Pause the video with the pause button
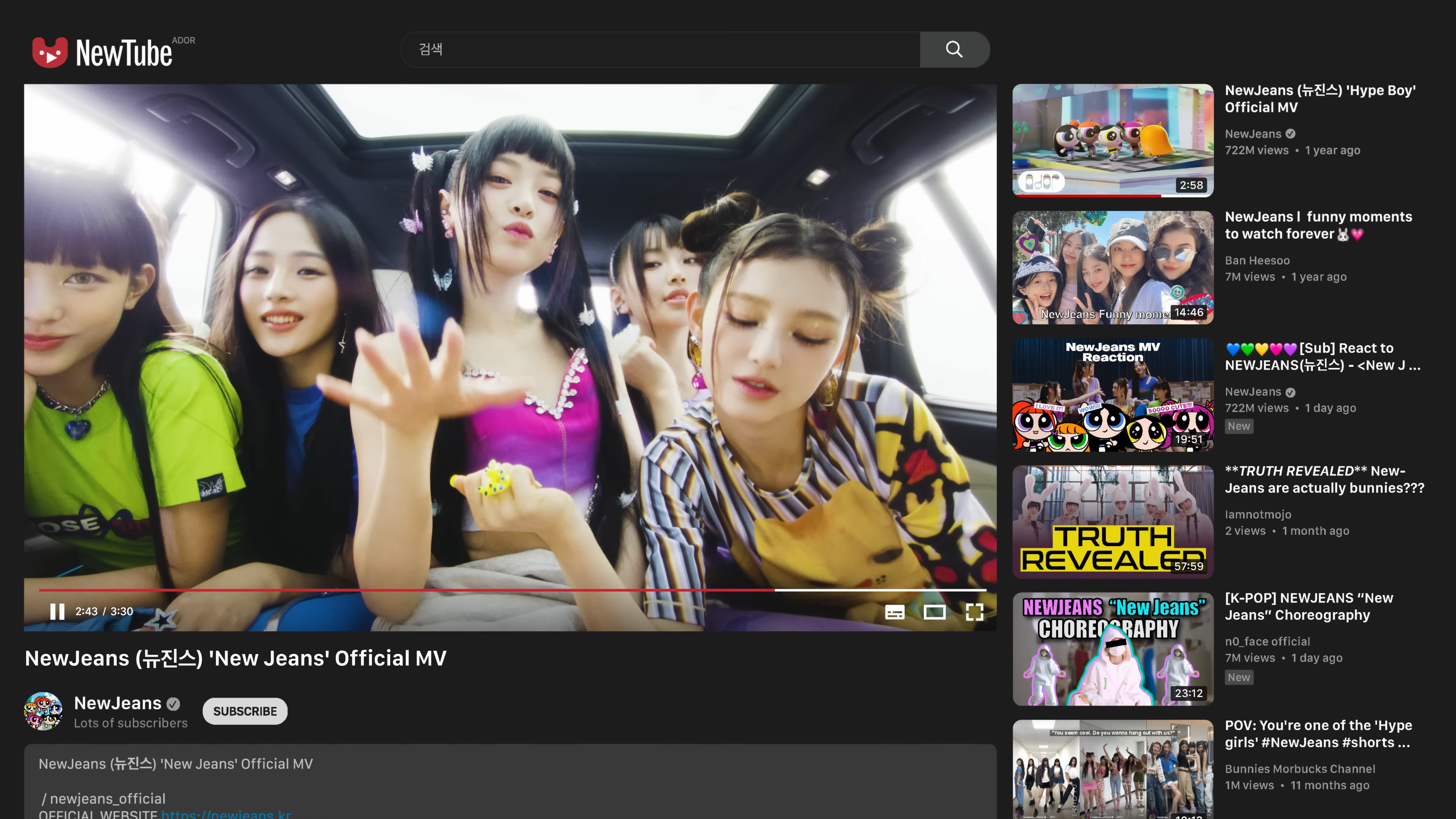1456x819 pixels. pyautogui.click(x=57, y=611)
